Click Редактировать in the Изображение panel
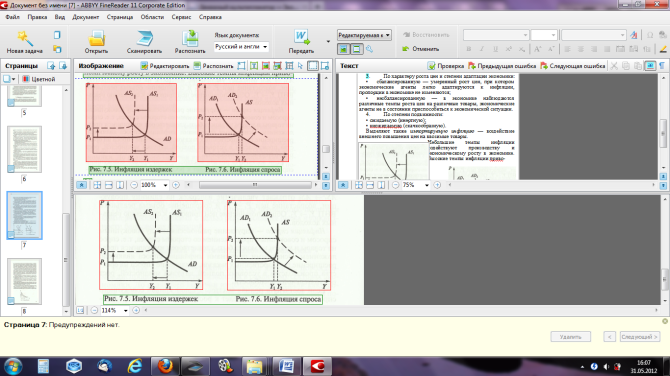Screen dimensions: 670x376 pyautogui.click(x=165, y=66)
